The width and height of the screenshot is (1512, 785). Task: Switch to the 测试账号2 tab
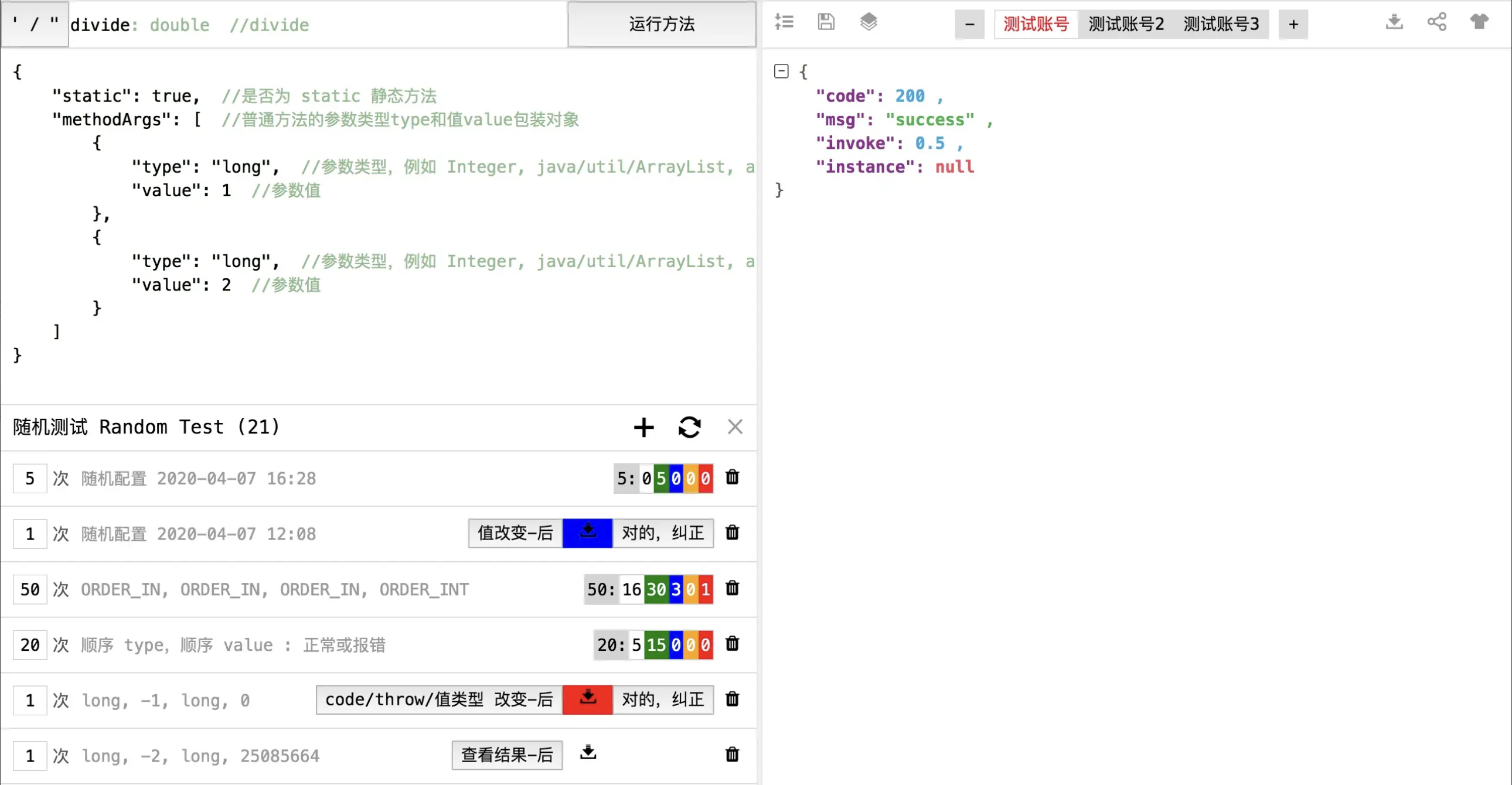click(1125, 24)
